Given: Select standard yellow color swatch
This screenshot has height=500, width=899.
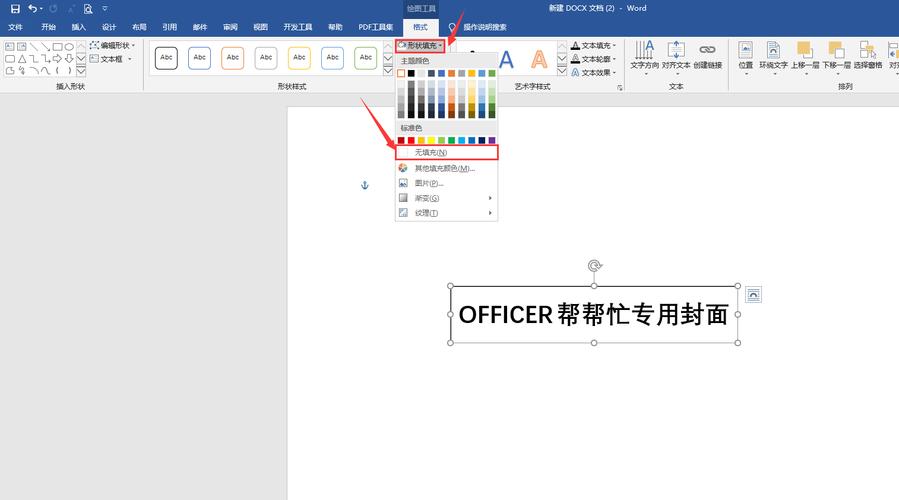Looking at the screenshot, I should (431, 140).
